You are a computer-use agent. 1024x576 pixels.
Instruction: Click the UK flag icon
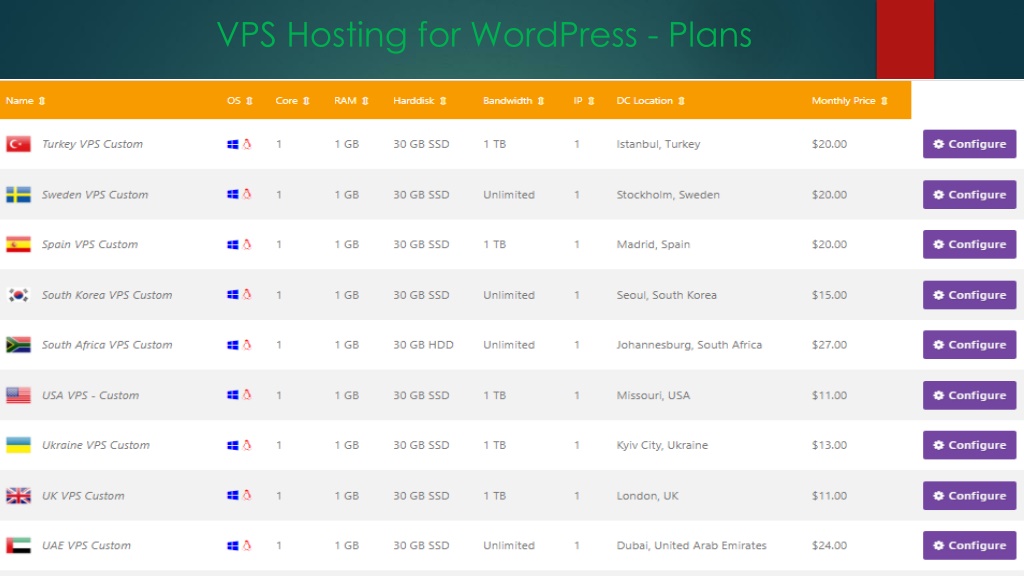18,495
